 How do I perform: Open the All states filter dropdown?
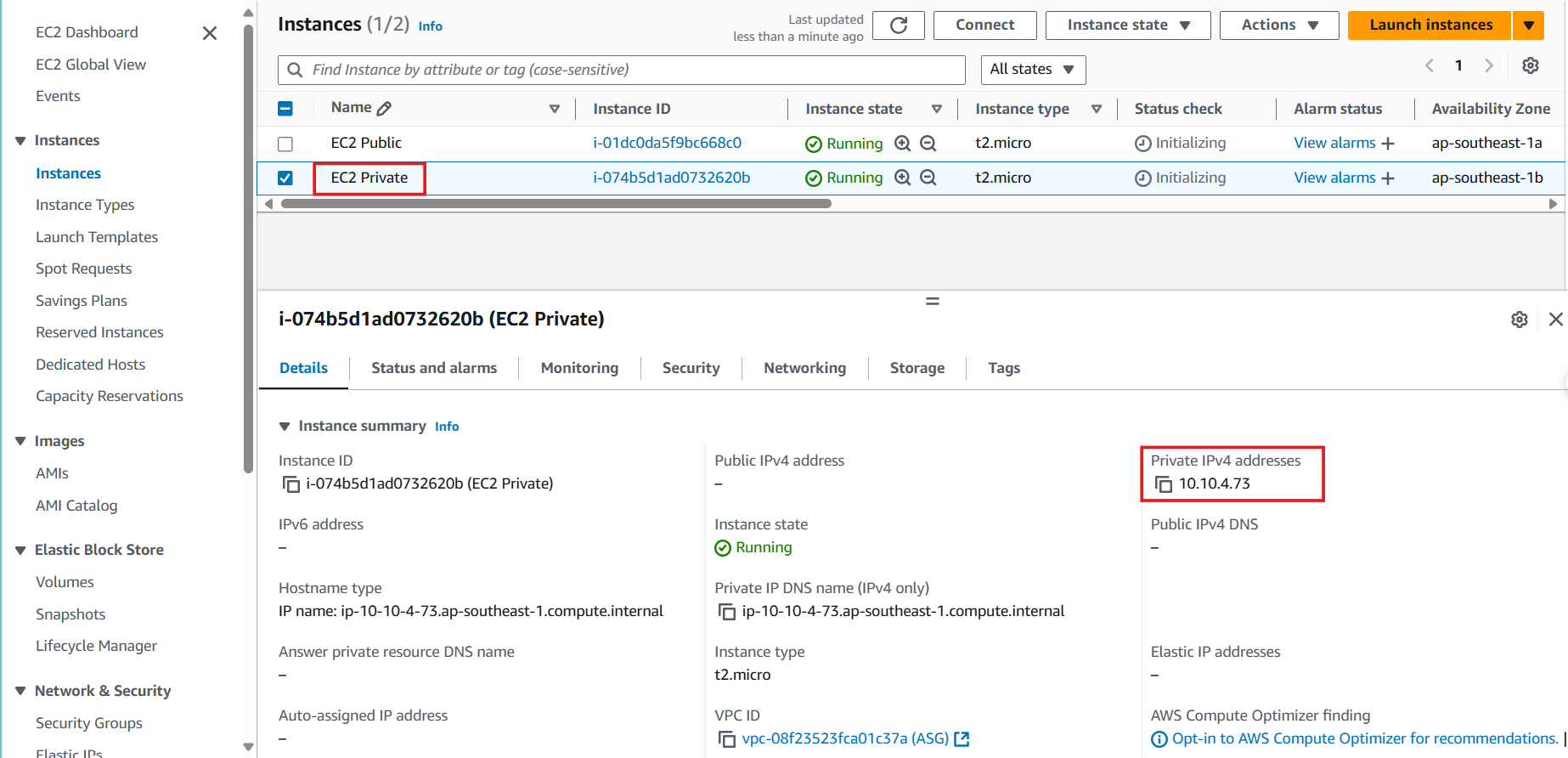[x=1033, y=70]
